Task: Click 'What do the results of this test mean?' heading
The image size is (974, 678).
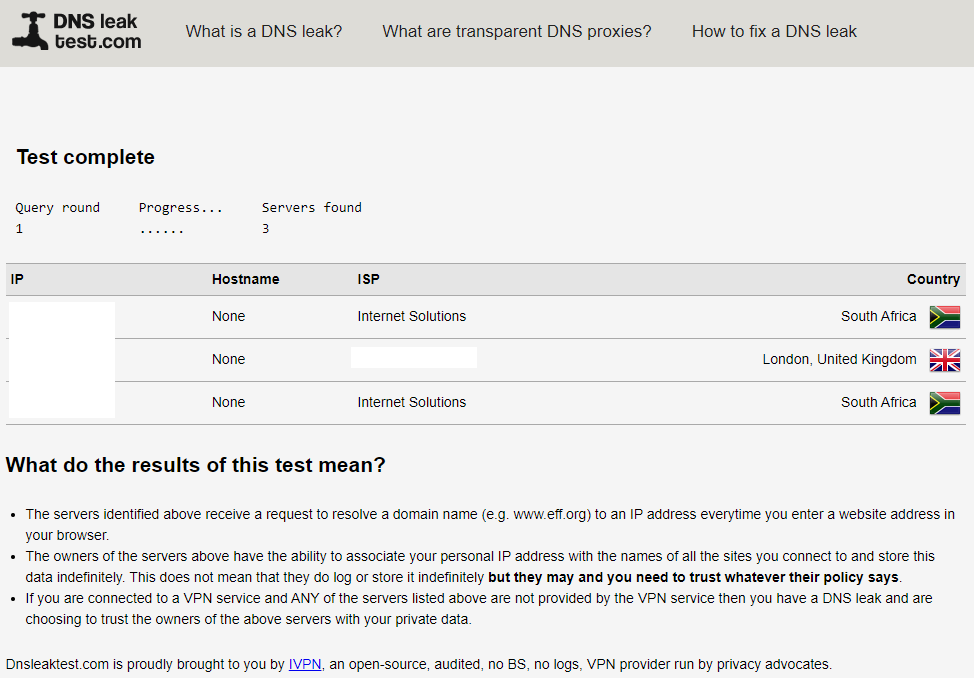Action: pos(195,465)
